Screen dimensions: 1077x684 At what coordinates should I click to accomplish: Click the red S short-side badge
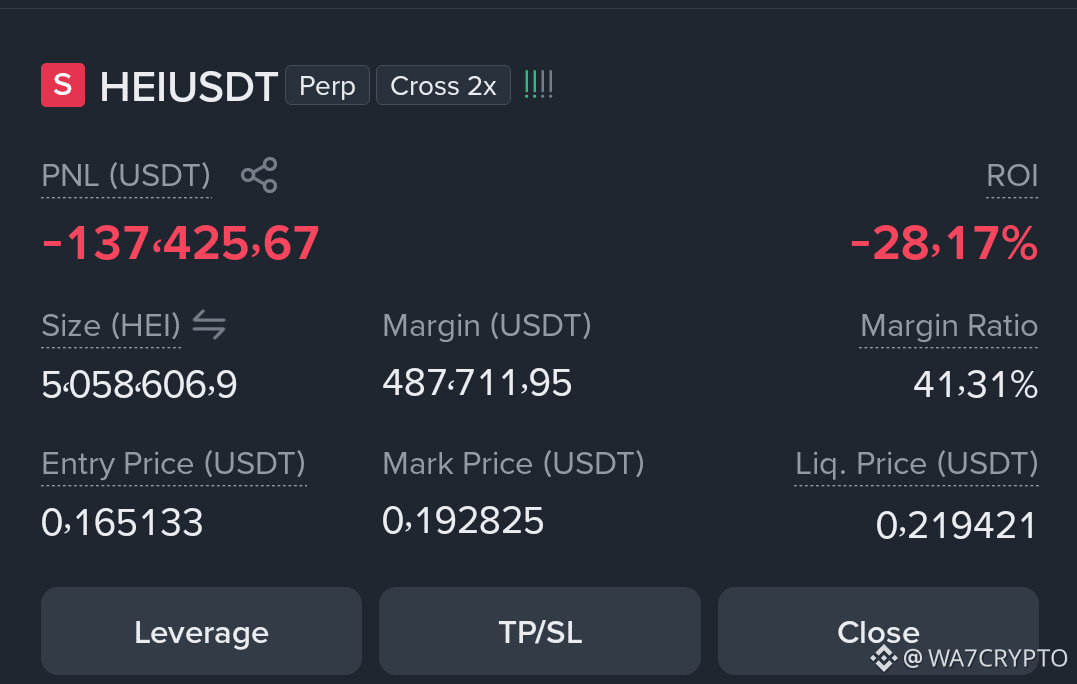click(63, 85)
